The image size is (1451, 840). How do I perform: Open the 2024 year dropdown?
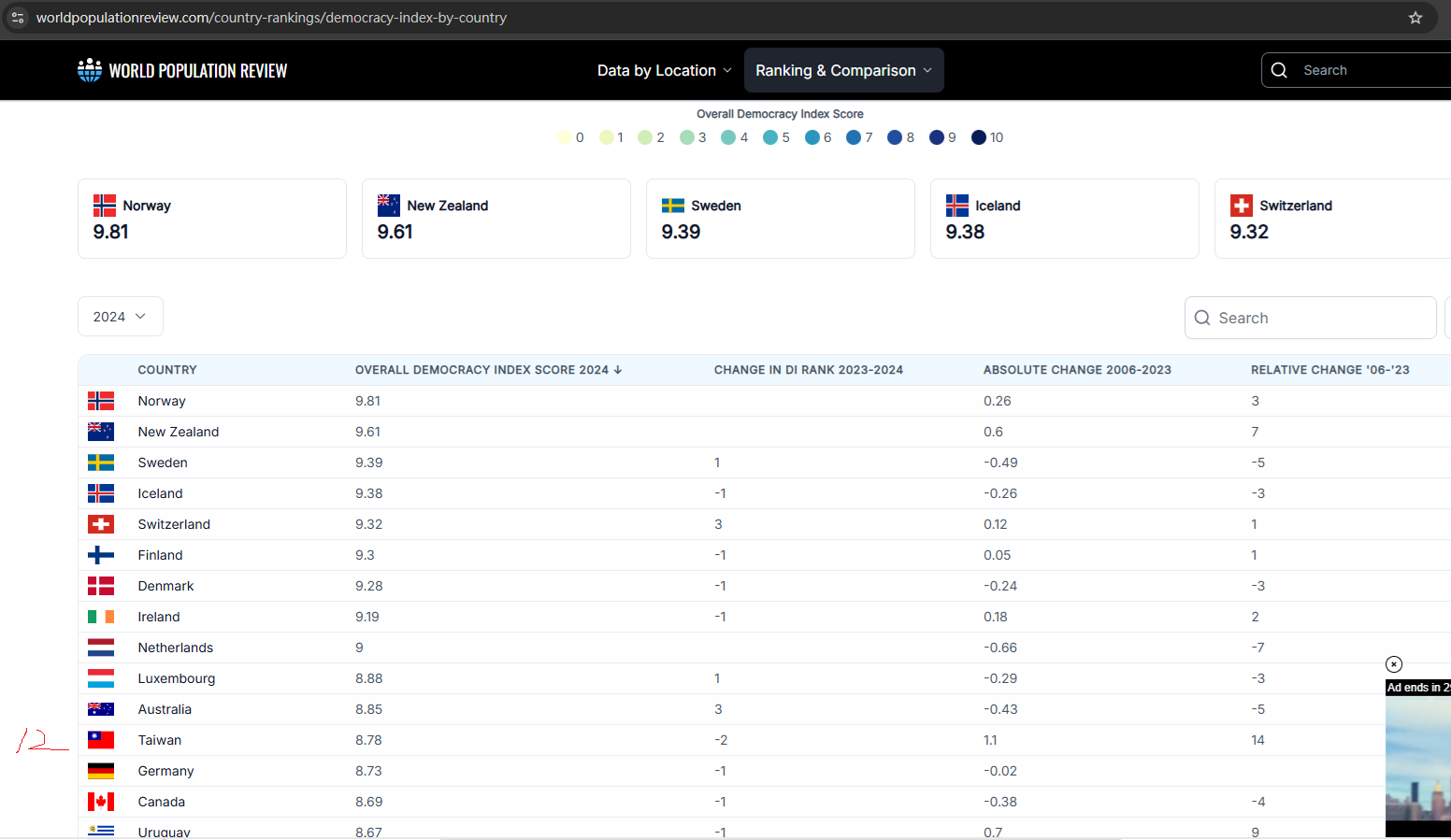tap(120, 317)
